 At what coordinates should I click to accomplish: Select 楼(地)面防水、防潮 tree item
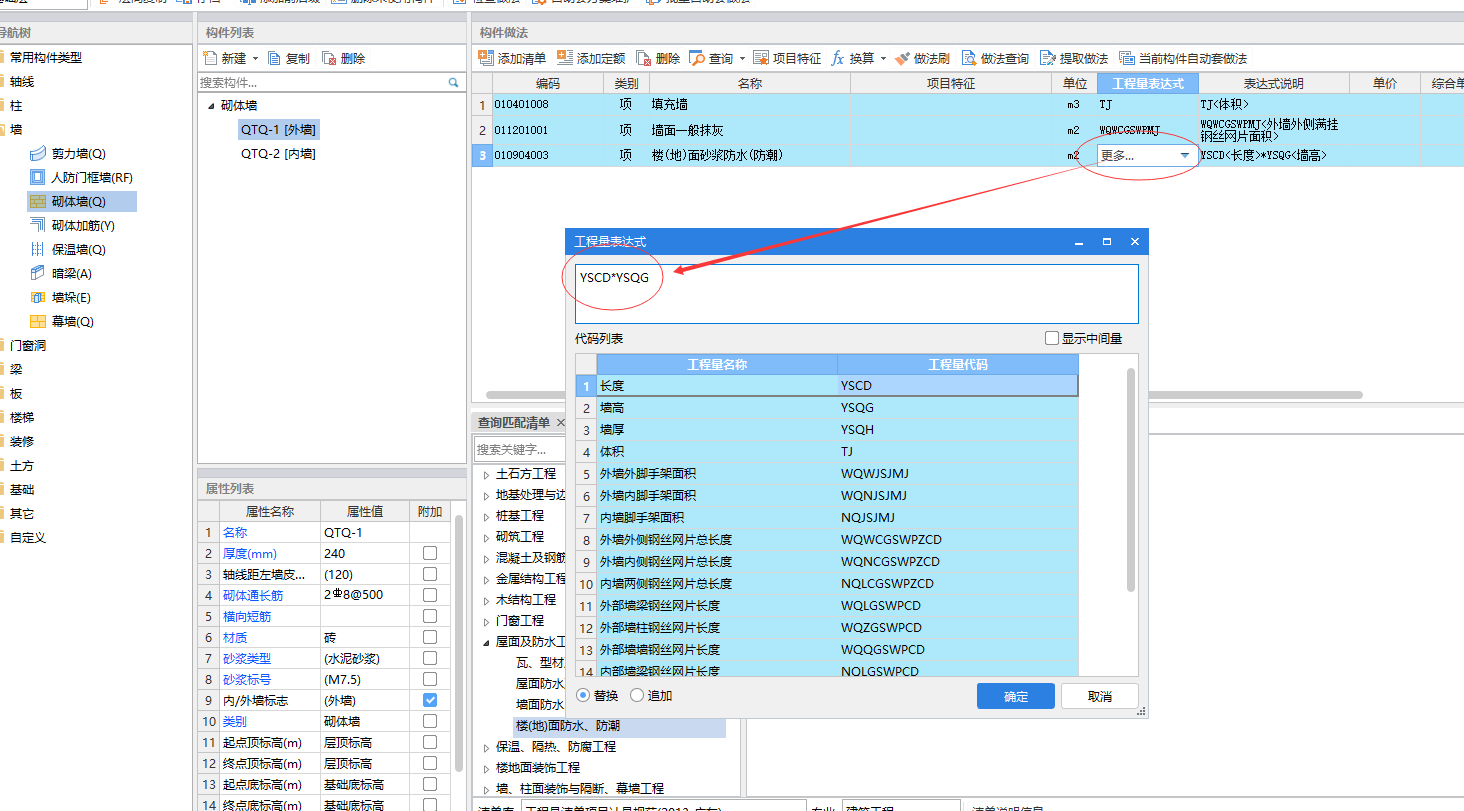click(x=568, y=726)
